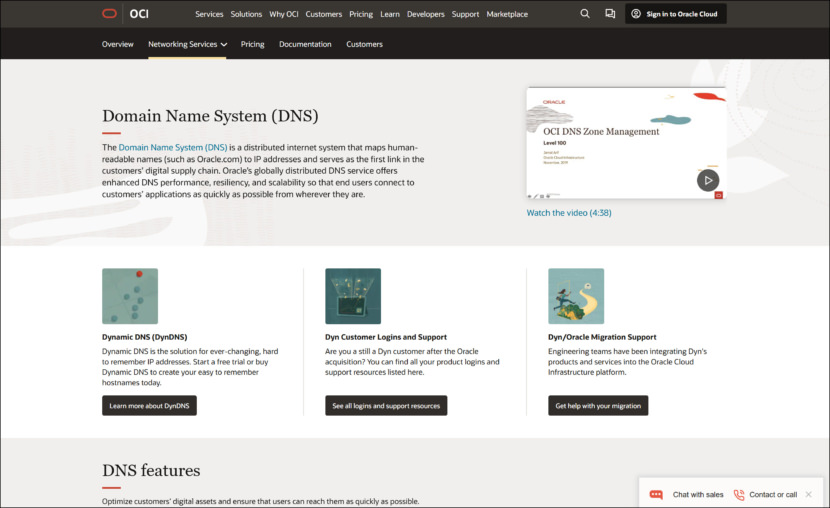Open the Marketplace menu item
Image resolution: width=830 pixels, height=508 pixels.
(507, 14)
